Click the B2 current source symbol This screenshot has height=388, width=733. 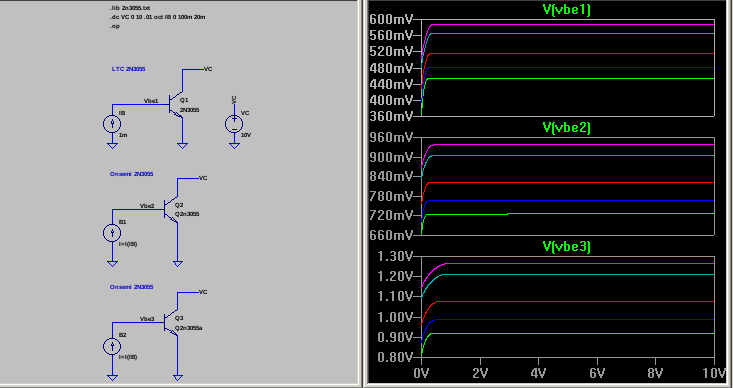112,346
